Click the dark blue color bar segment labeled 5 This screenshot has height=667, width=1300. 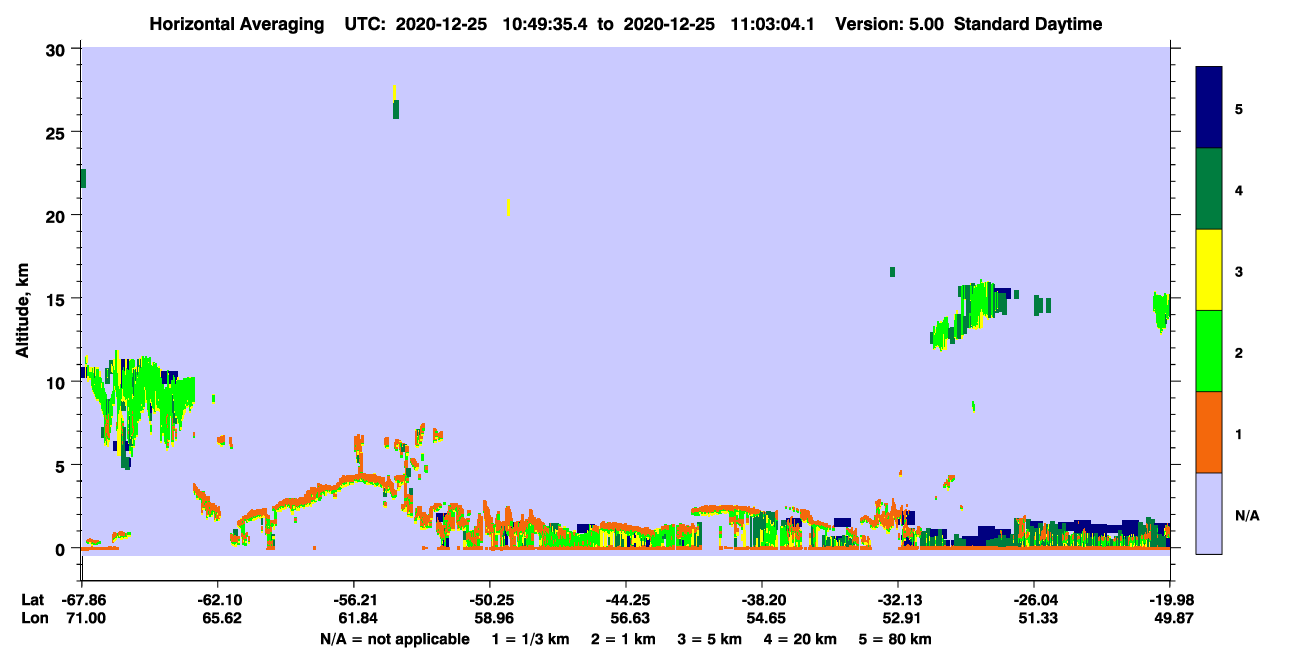(x=1209, y=108)
